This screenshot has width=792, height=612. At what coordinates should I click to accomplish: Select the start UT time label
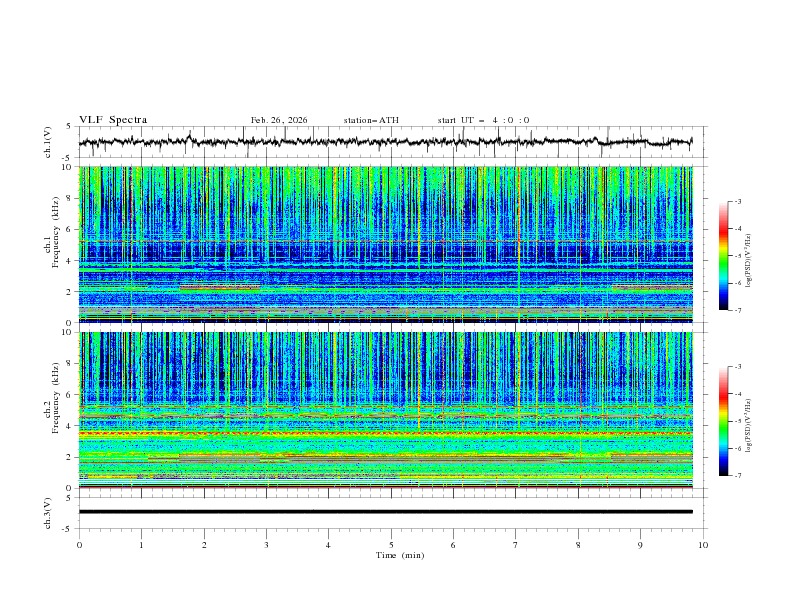tap(483, 120)
